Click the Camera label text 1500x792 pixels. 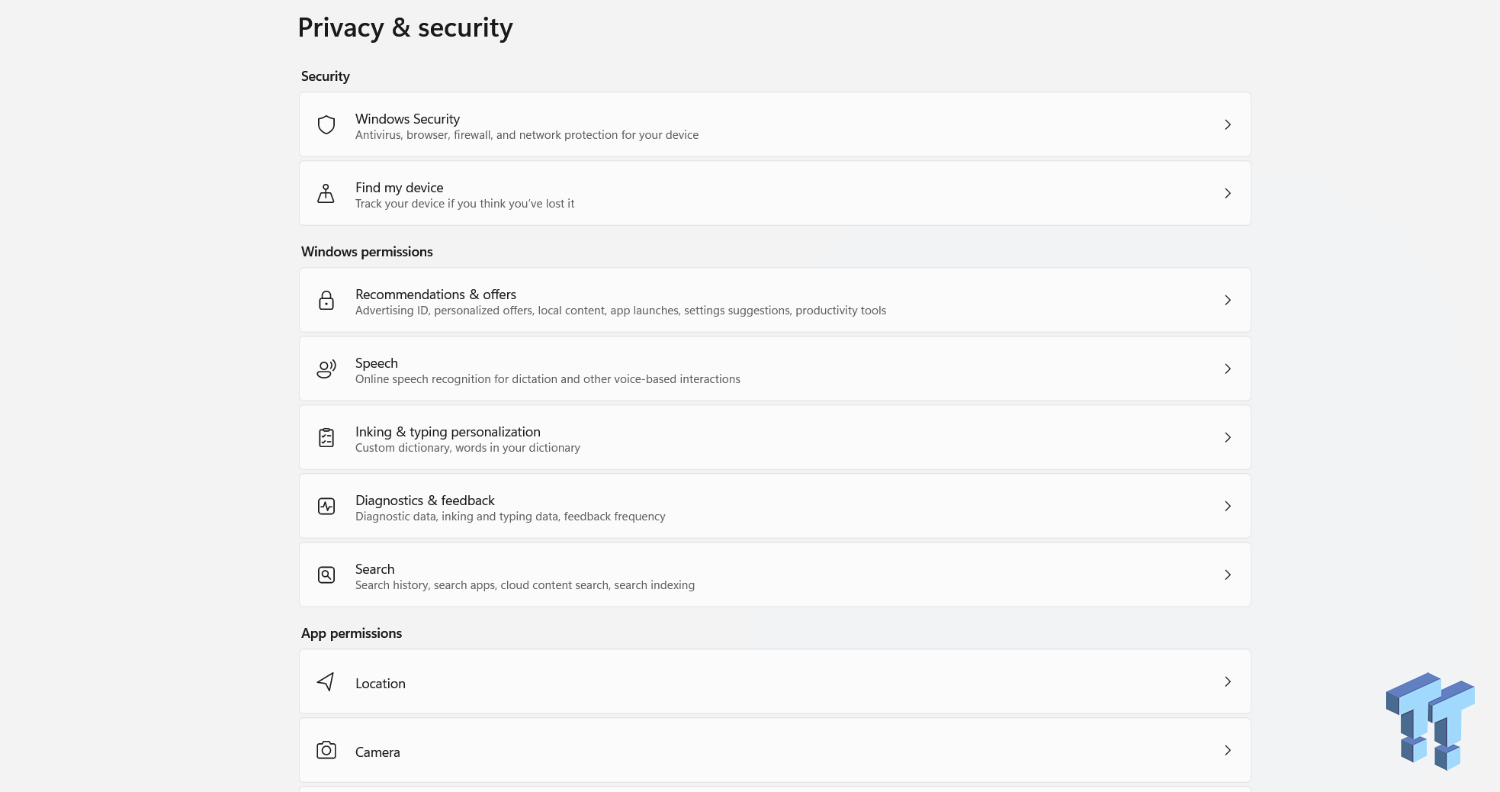(x=378, y=752)
